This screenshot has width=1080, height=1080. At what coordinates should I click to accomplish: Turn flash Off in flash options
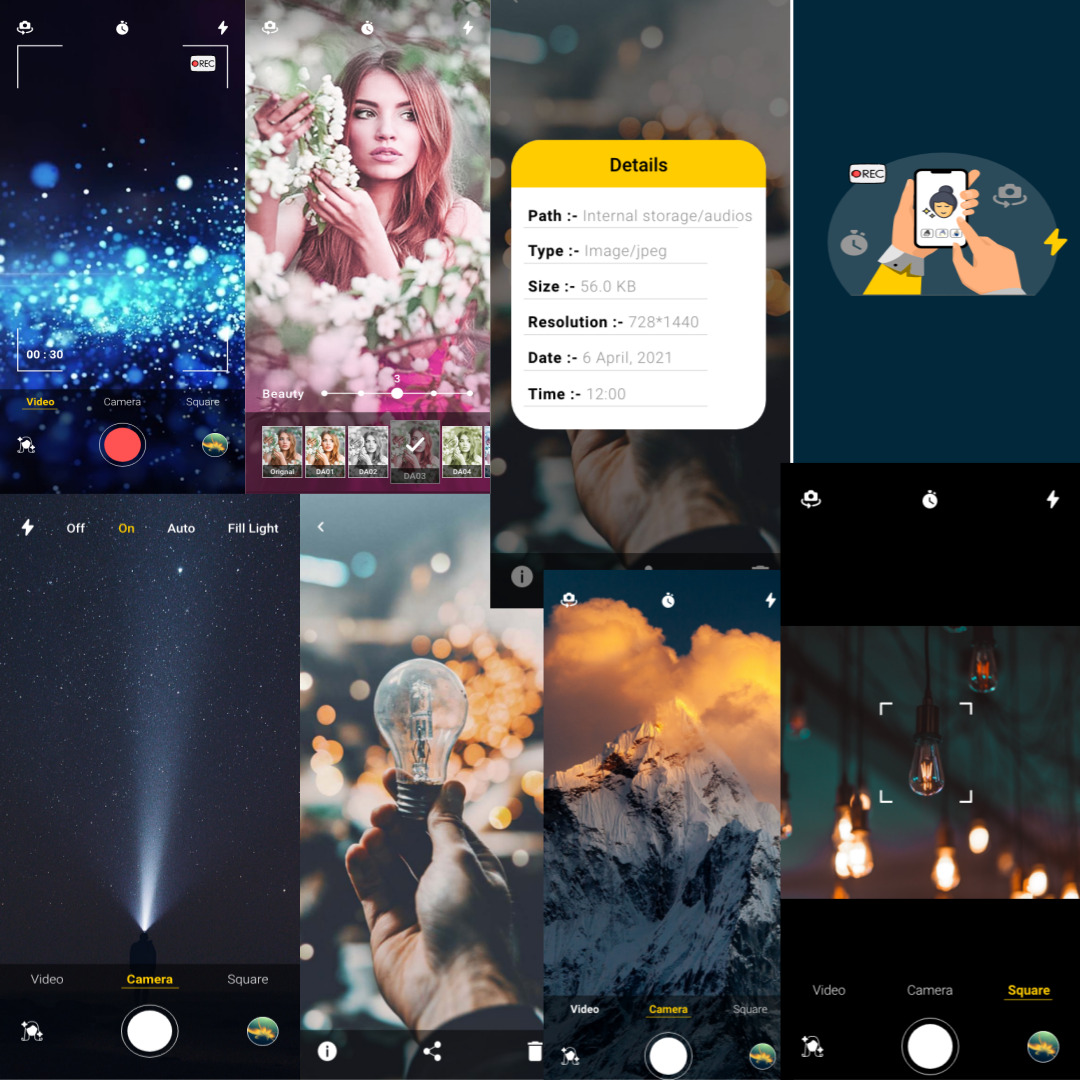76,528
